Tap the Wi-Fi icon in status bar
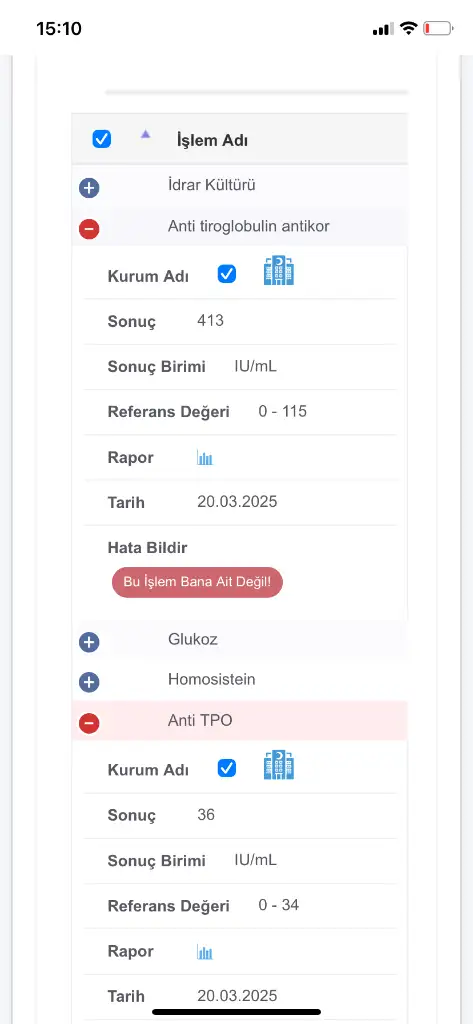Viewport: 473px width, 1024px height. (x=409, y=28)
